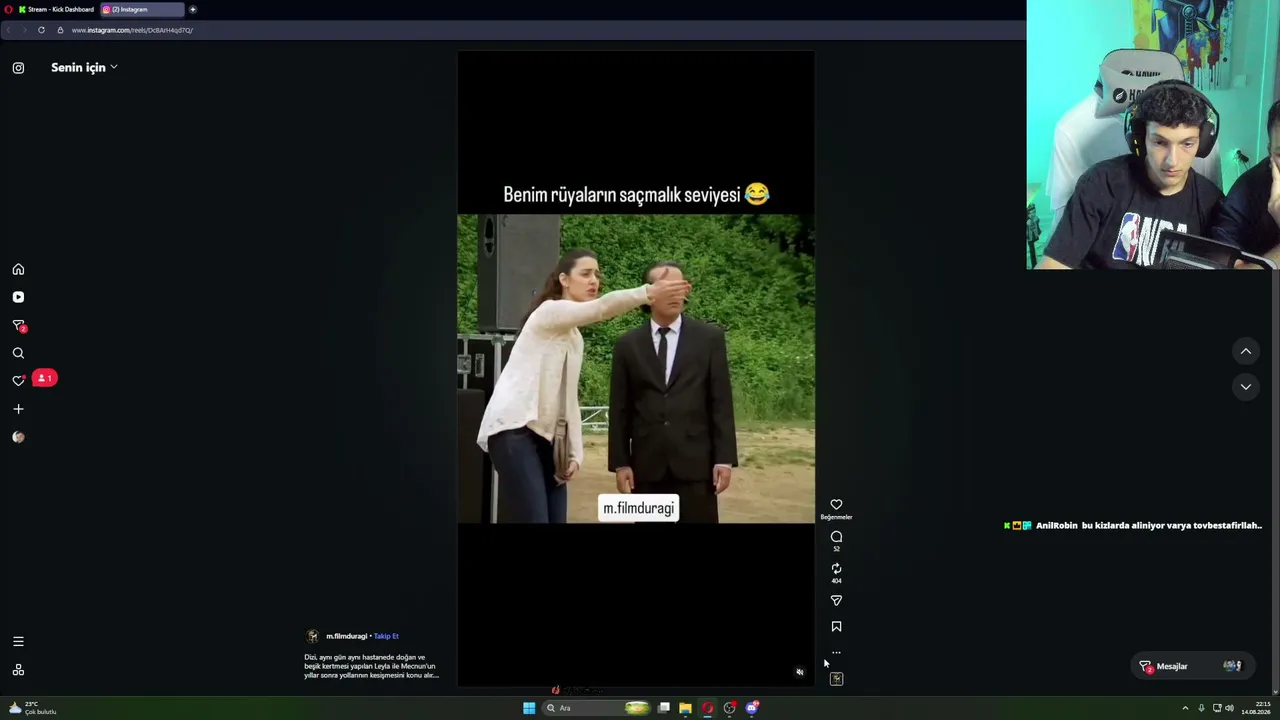Repost the reel with the repost icon
Image resolution: width=1280 pixels, height=720 pixels.
pyautogui.click(x=836, y=568)
